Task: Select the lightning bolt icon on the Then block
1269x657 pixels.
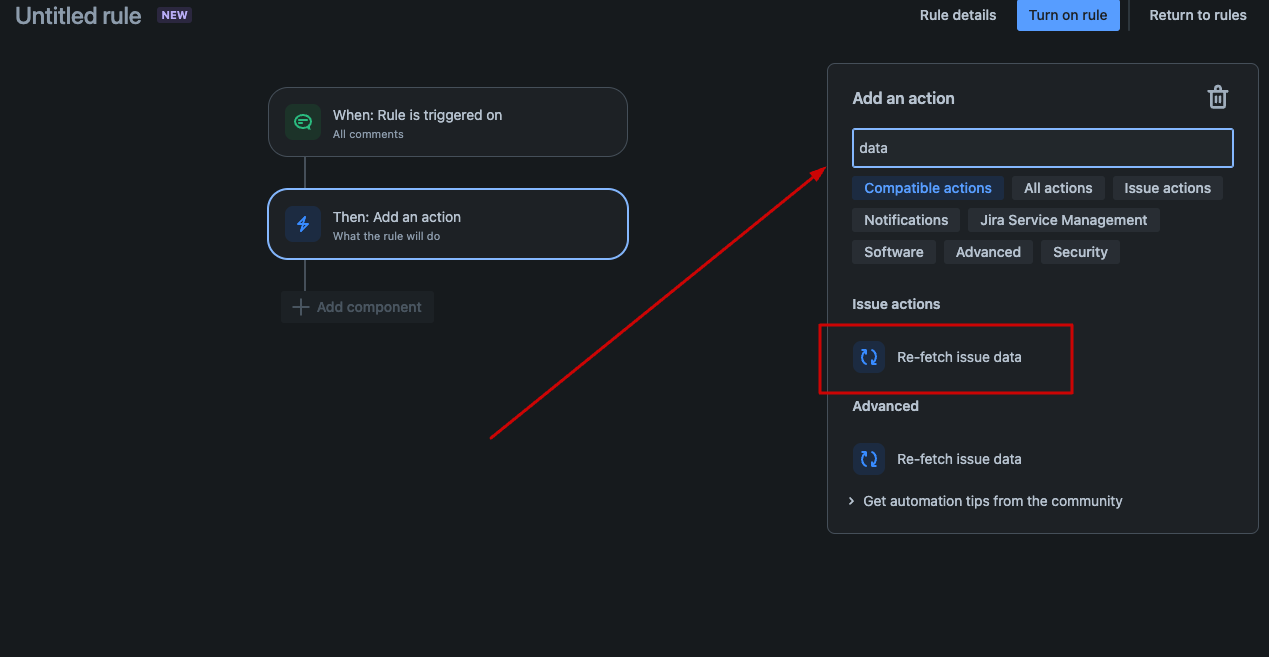Action: coord(302,224)
